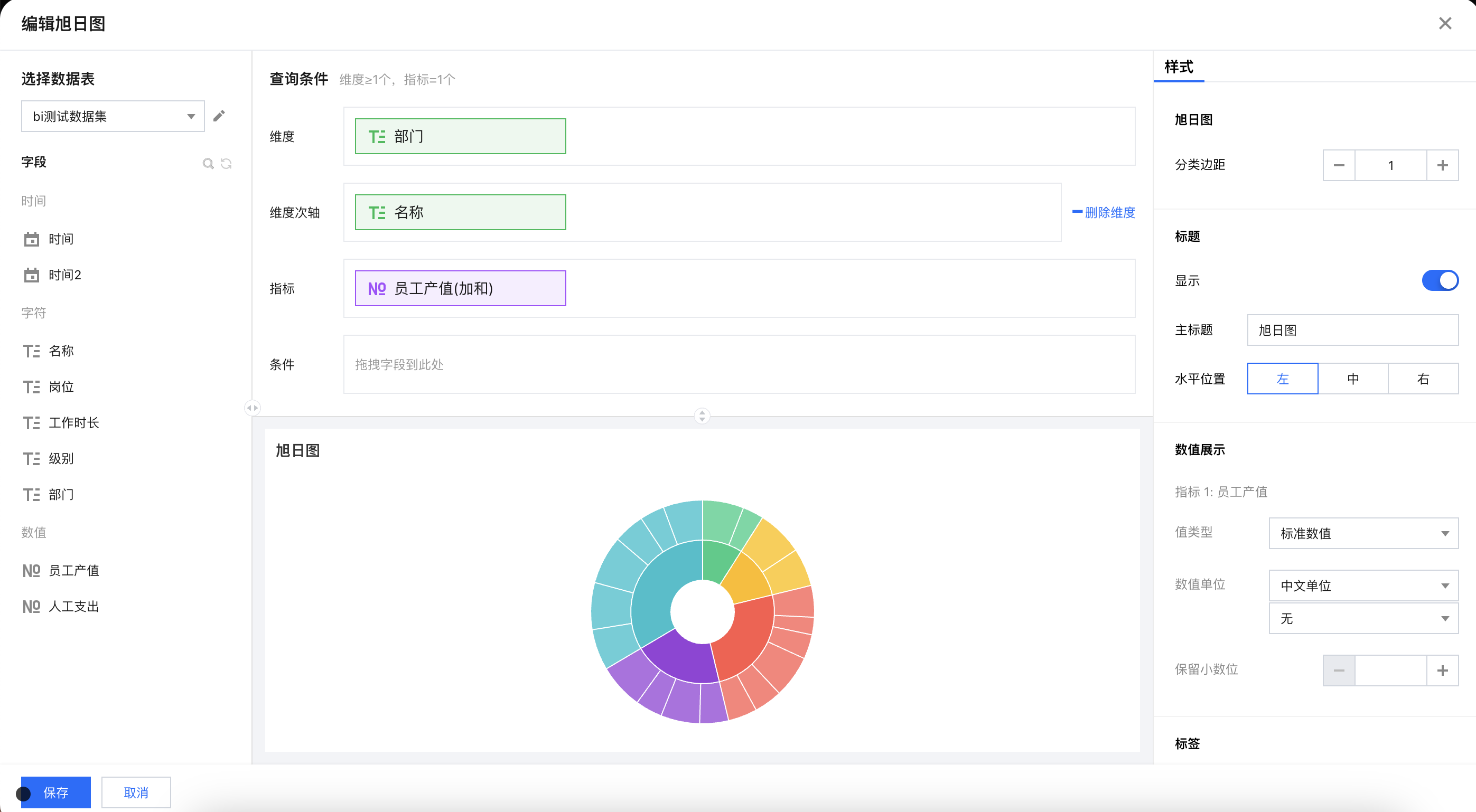Expand the 中文单位 dropdown

[1363, 585]
